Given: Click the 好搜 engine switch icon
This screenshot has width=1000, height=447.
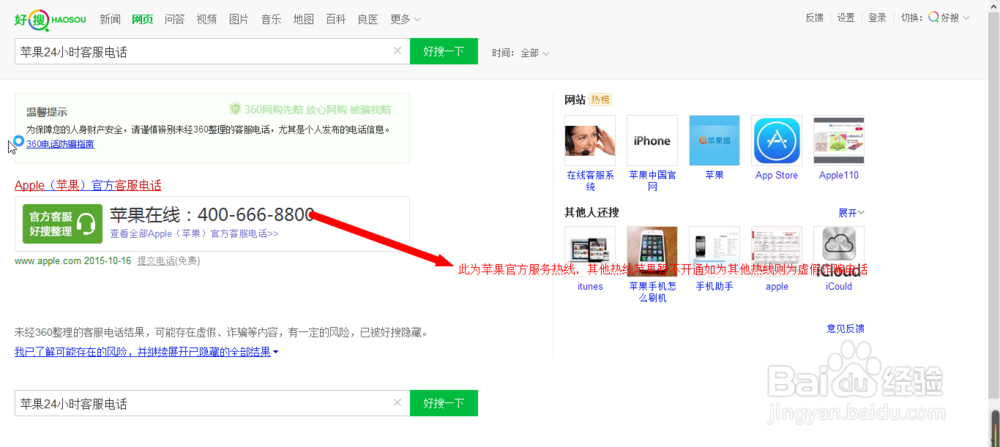Looking at the screenshot, I should 933,18.
